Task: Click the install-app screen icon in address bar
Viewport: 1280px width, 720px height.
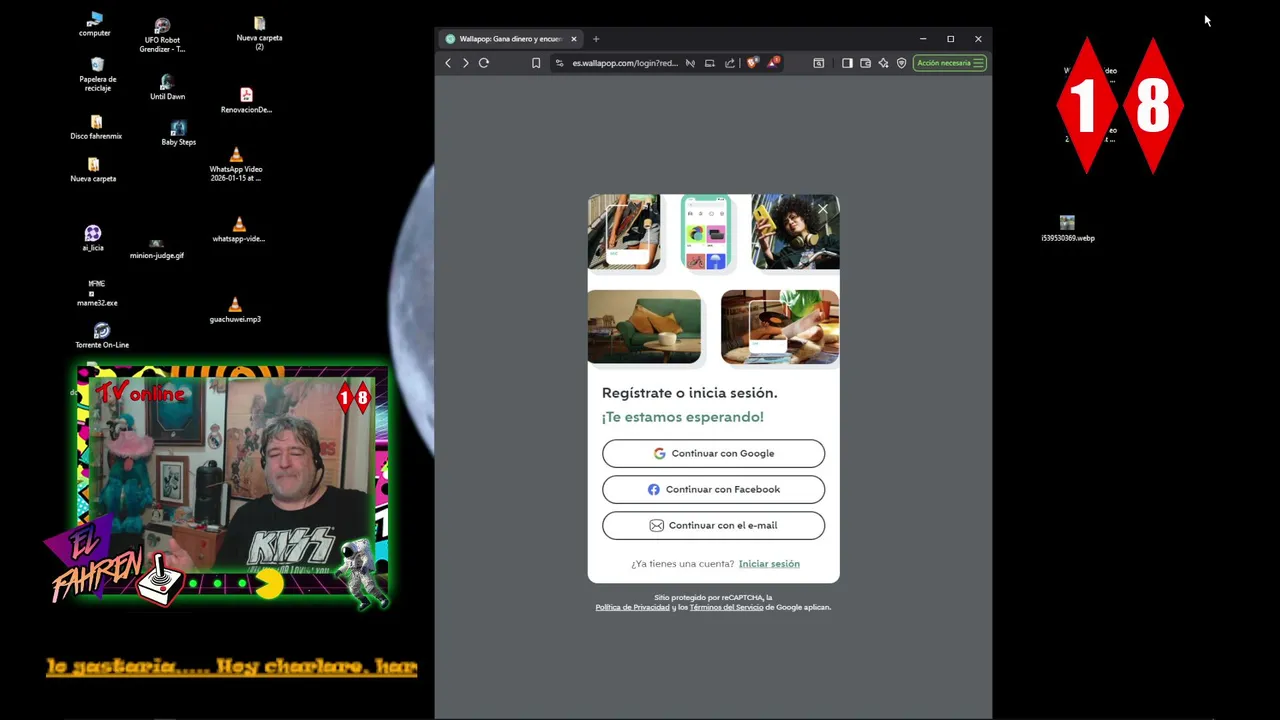Action: coord(710,63)
